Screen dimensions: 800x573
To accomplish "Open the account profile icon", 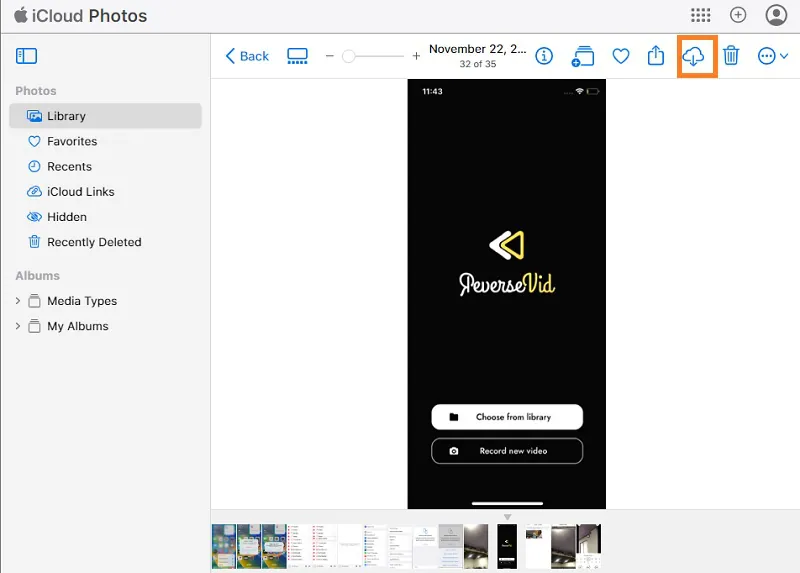I will [x=776, y=15].
